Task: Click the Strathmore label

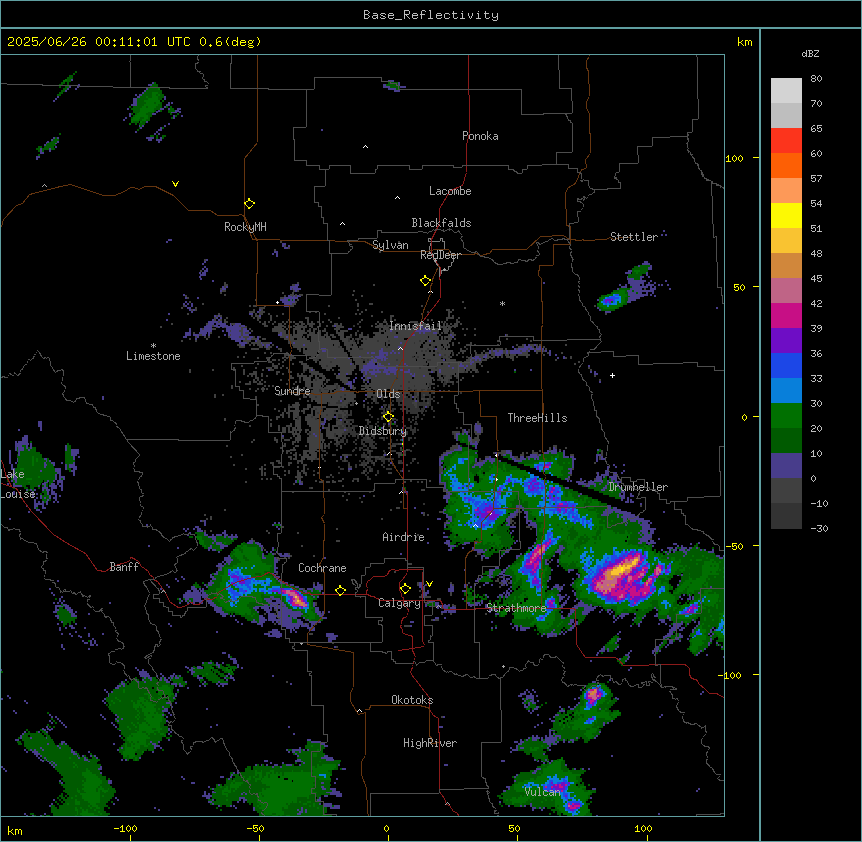Action: (x=516, y=608)
